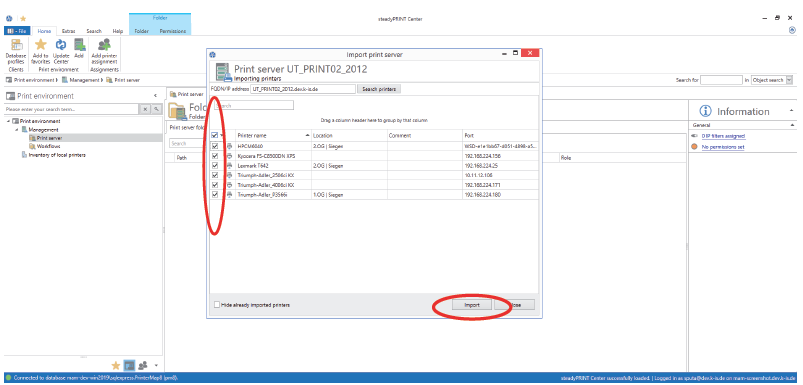Open the Help ribbon tab
Viewport: 803px width, 385px height.
coord(118,31)
